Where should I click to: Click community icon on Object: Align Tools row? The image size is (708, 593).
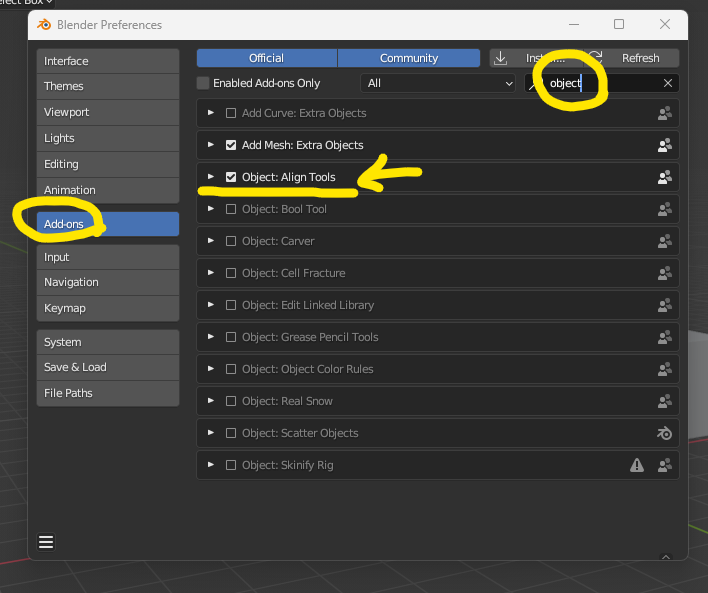[x=665, y=177]
